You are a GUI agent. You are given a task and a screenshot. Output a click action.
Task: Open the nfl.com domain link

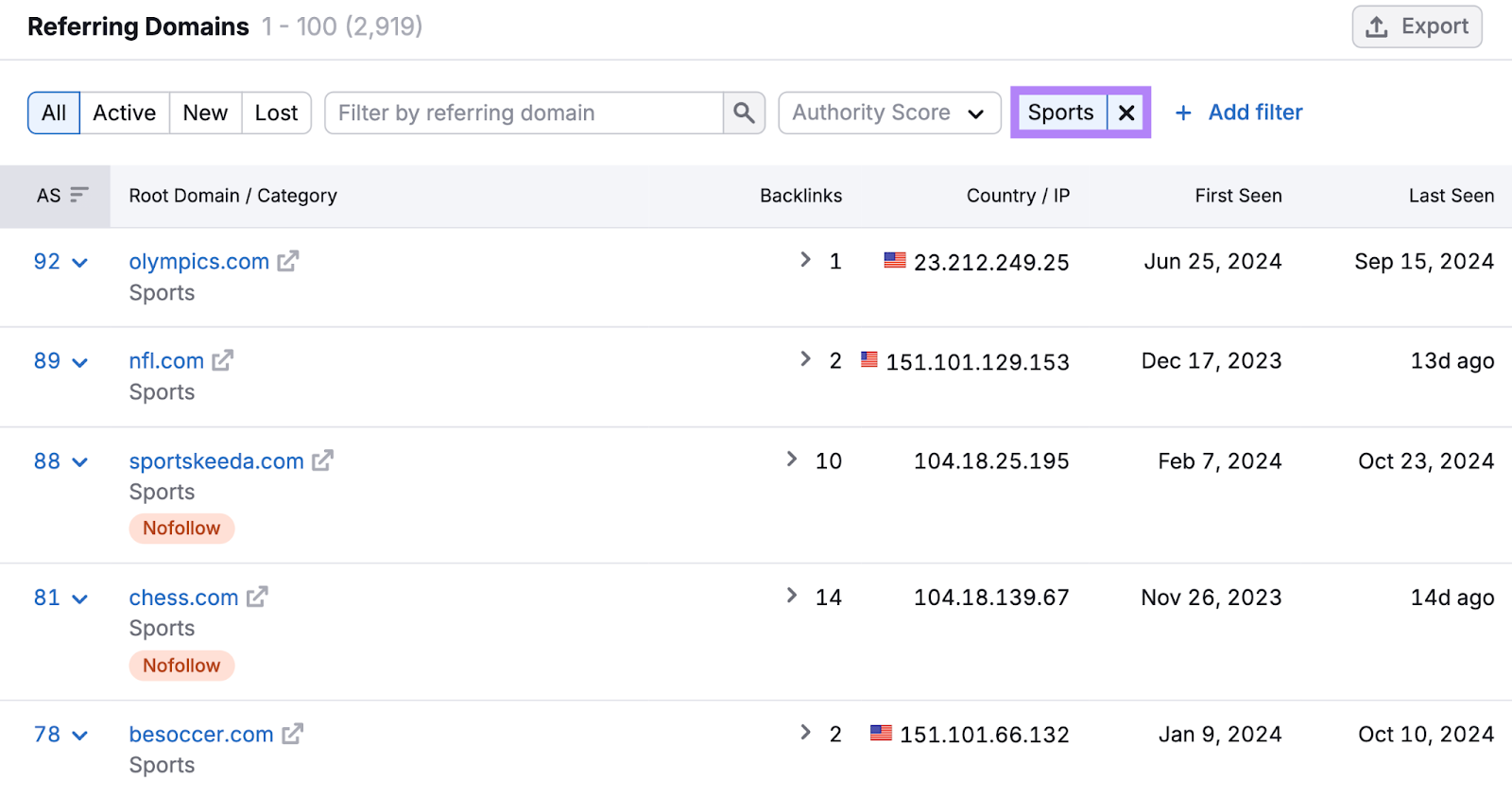click(166, 361)
